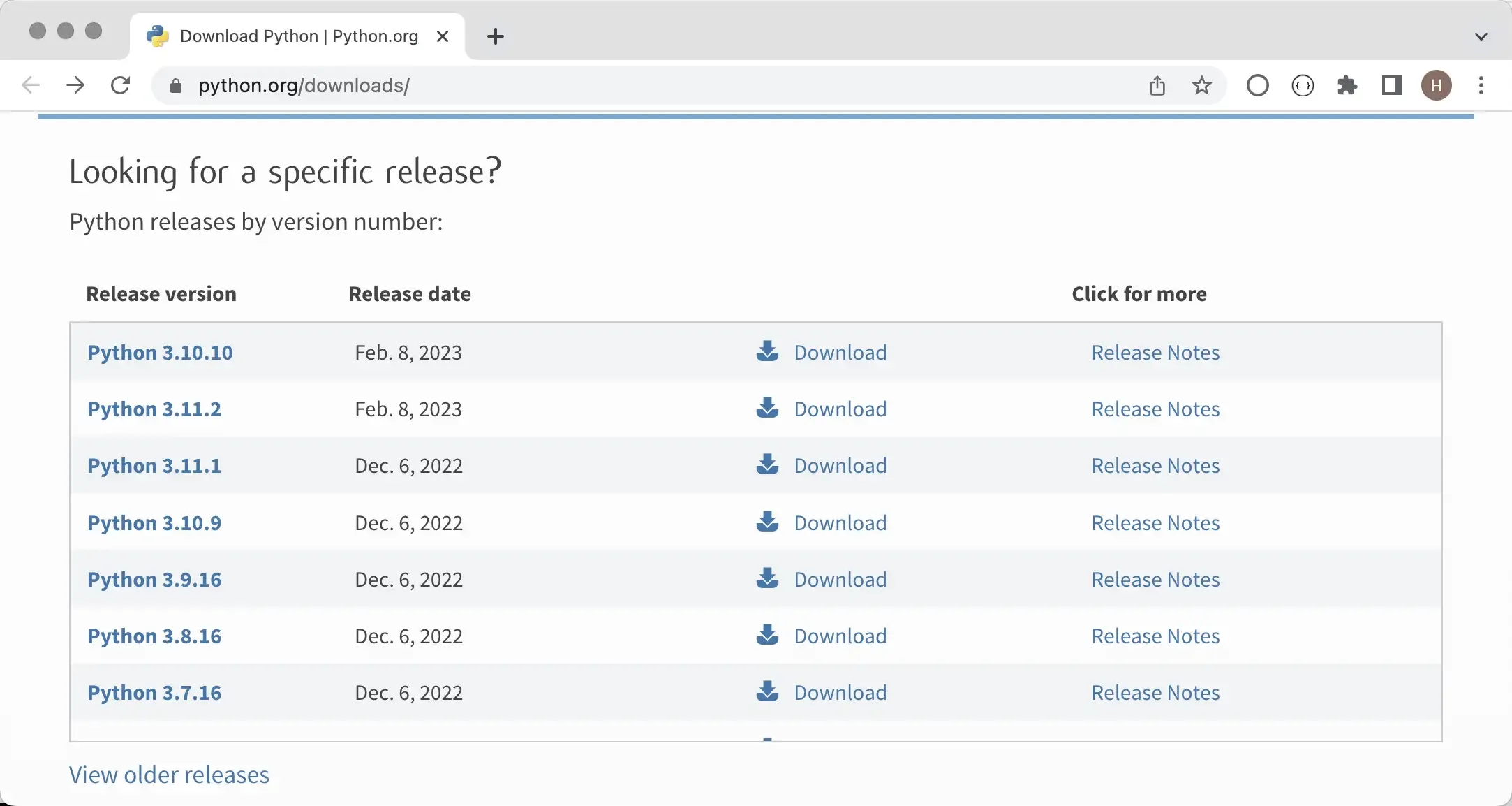Open the side panel icon

(x=1391, y=85)
